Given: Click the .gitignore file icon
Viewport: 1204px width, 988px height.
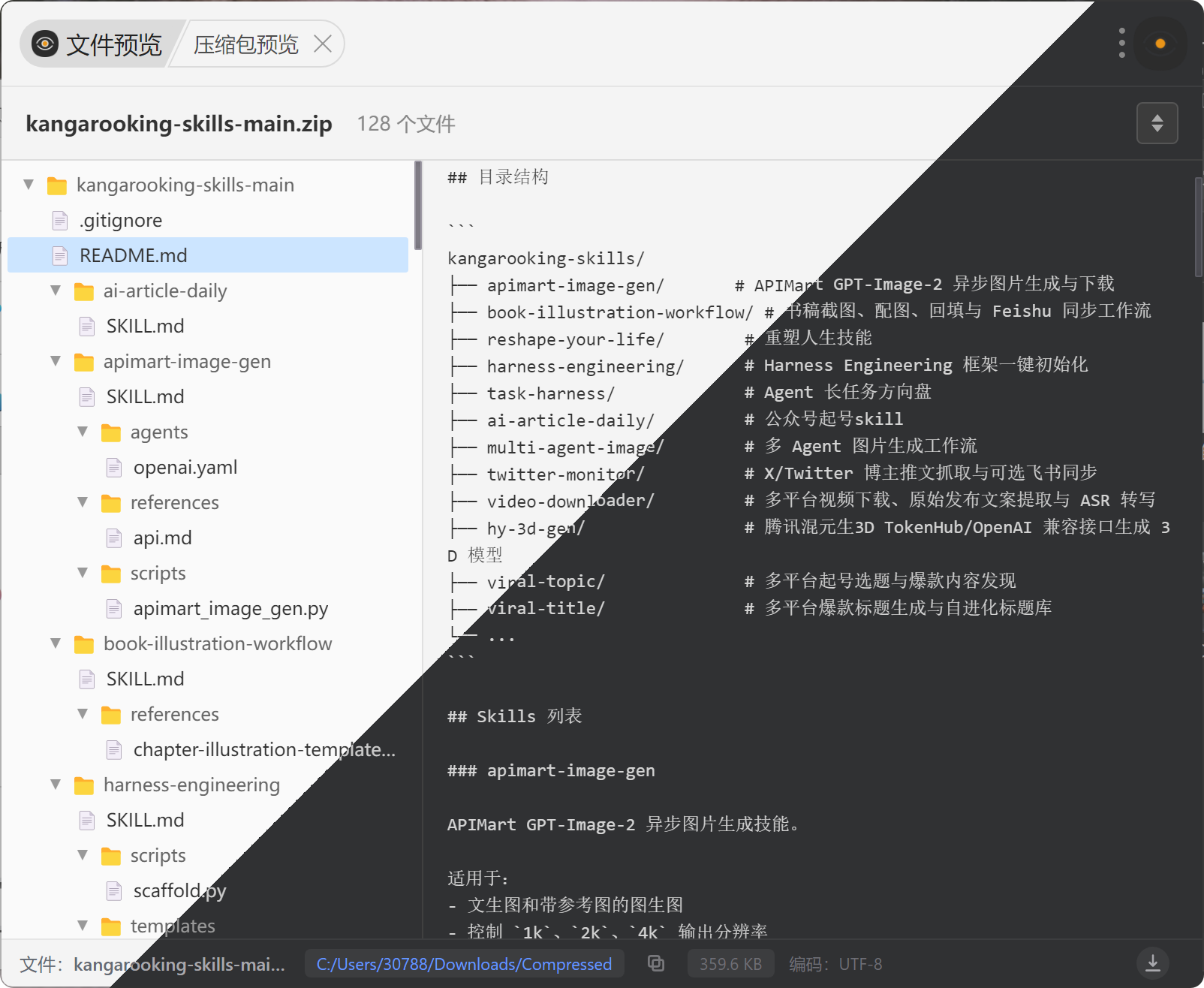Looking at the screenshot, I should pyautogui.click(x=60, y=220).
